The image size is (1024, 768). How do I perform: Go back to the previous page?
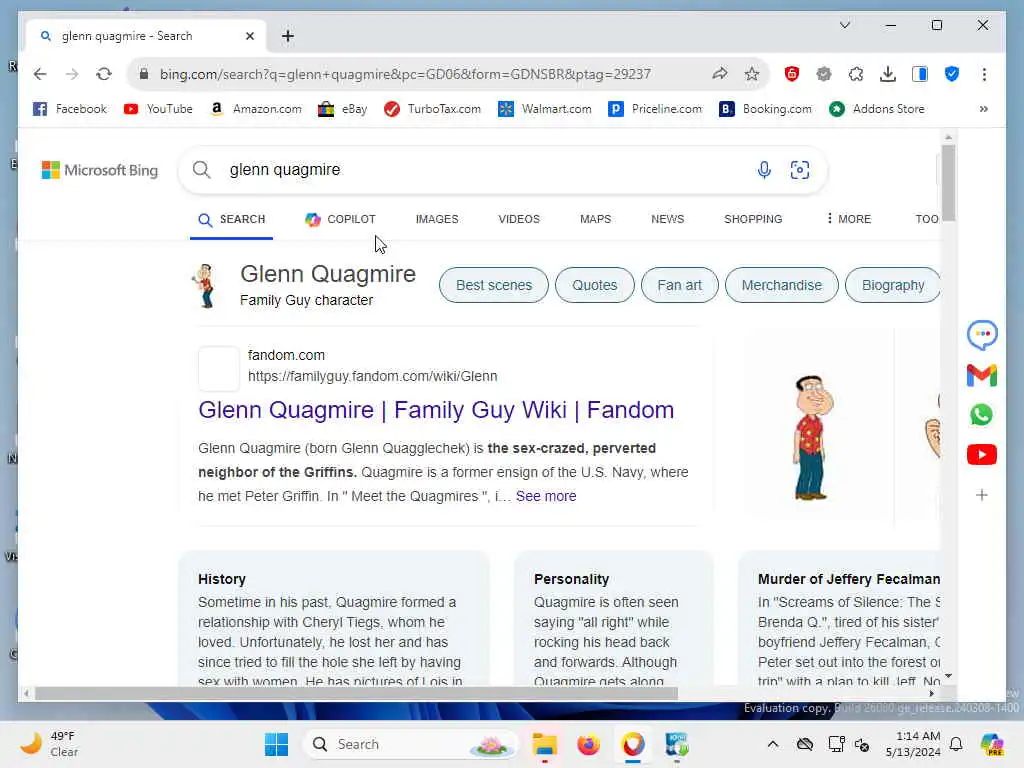[40, 74]
